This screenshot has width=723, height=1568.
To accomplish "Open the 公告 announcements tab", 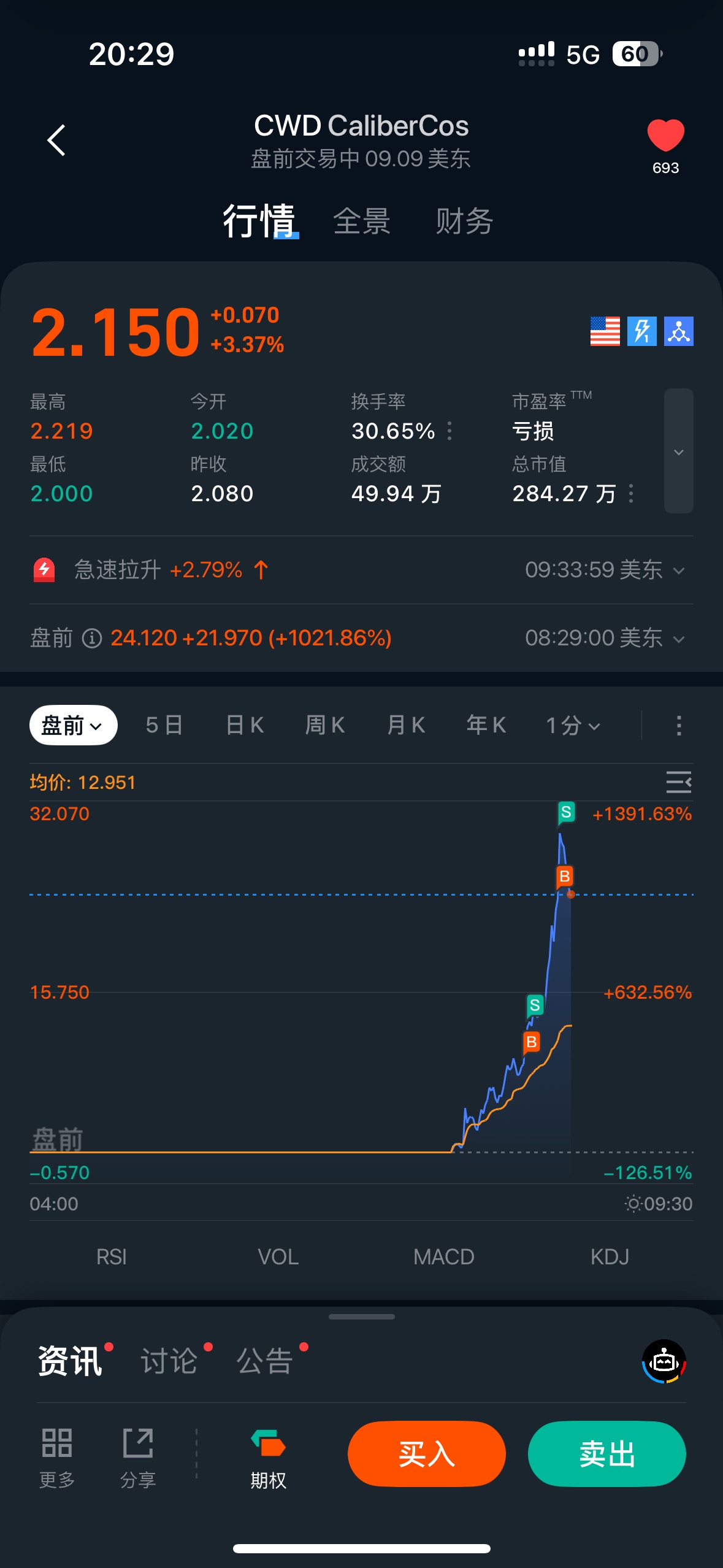I will pyautogui.click(x=265, y=1362).
